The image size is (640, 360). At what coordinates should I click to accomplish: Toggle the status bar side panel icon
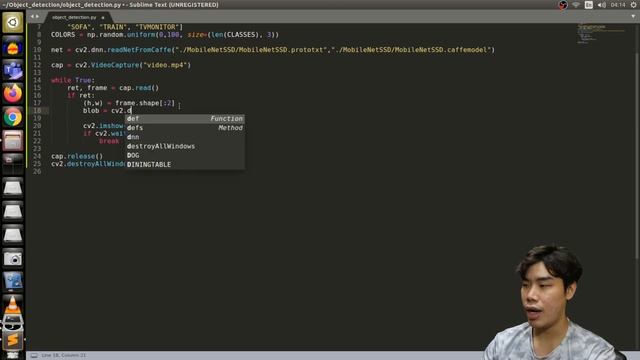tap(34, 356)
